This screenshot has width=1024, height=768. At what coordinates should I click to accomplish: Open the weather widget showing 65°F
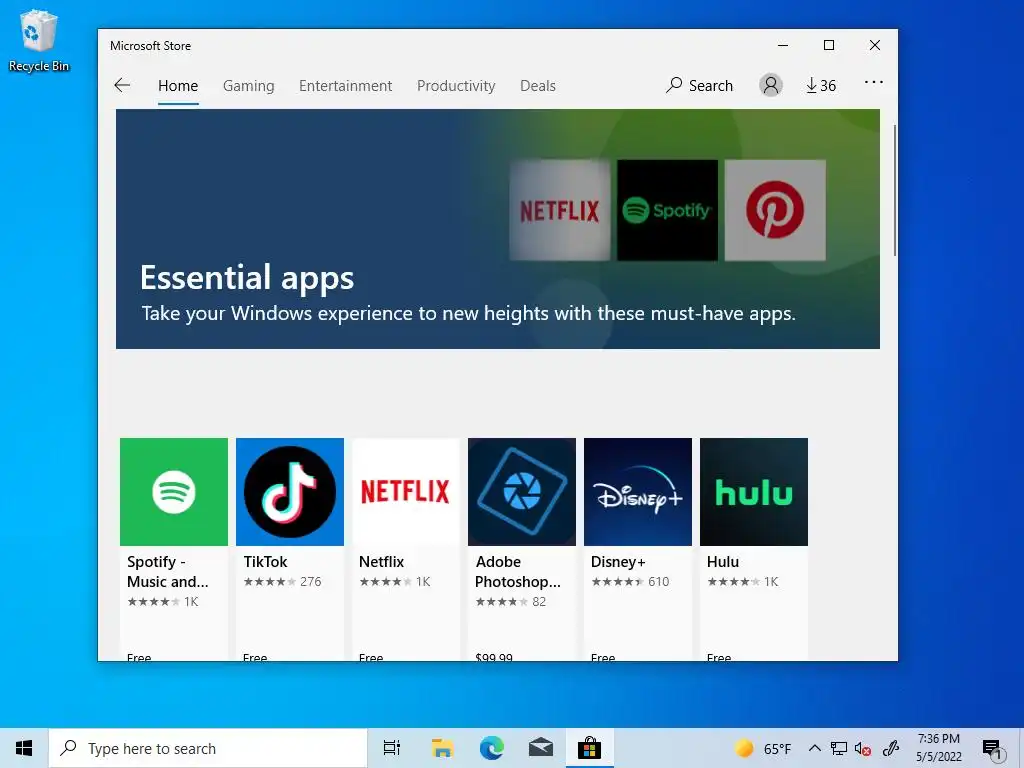[x=762, y=748]
